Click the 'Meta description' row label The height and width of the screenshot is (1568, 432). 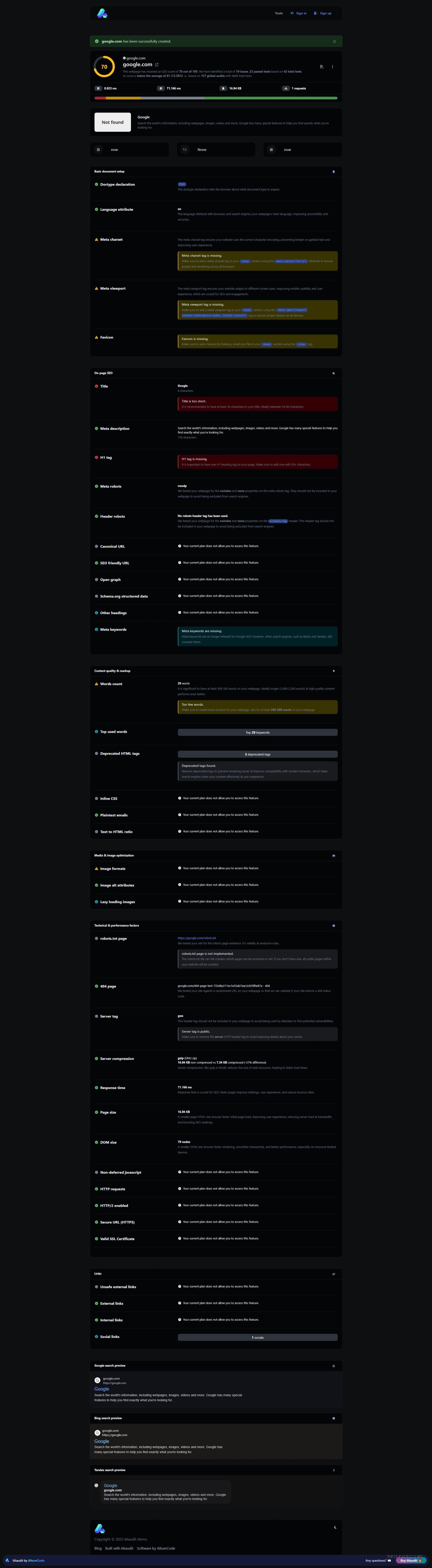115,428
